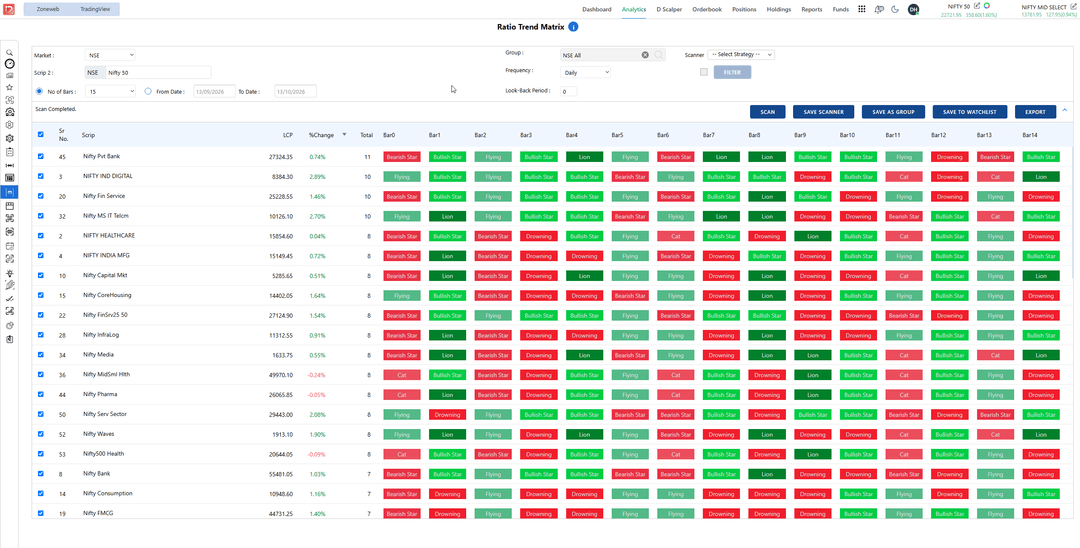The image size is (1080, 548).
Task: Click the Nifty Pharma scrip name
Action: pyautogui.click(x=100, y=394)
